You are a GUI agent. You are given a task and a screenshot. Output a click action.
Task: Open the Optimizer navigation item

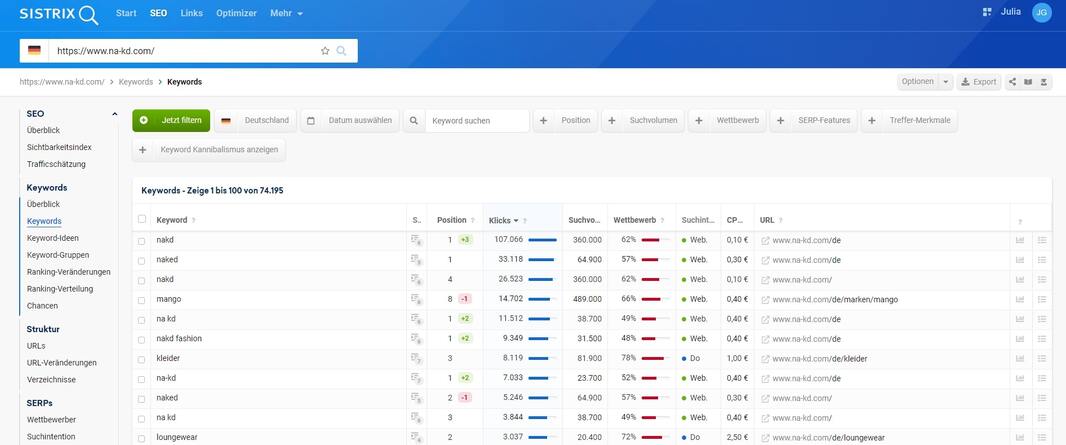coord(237,13)
